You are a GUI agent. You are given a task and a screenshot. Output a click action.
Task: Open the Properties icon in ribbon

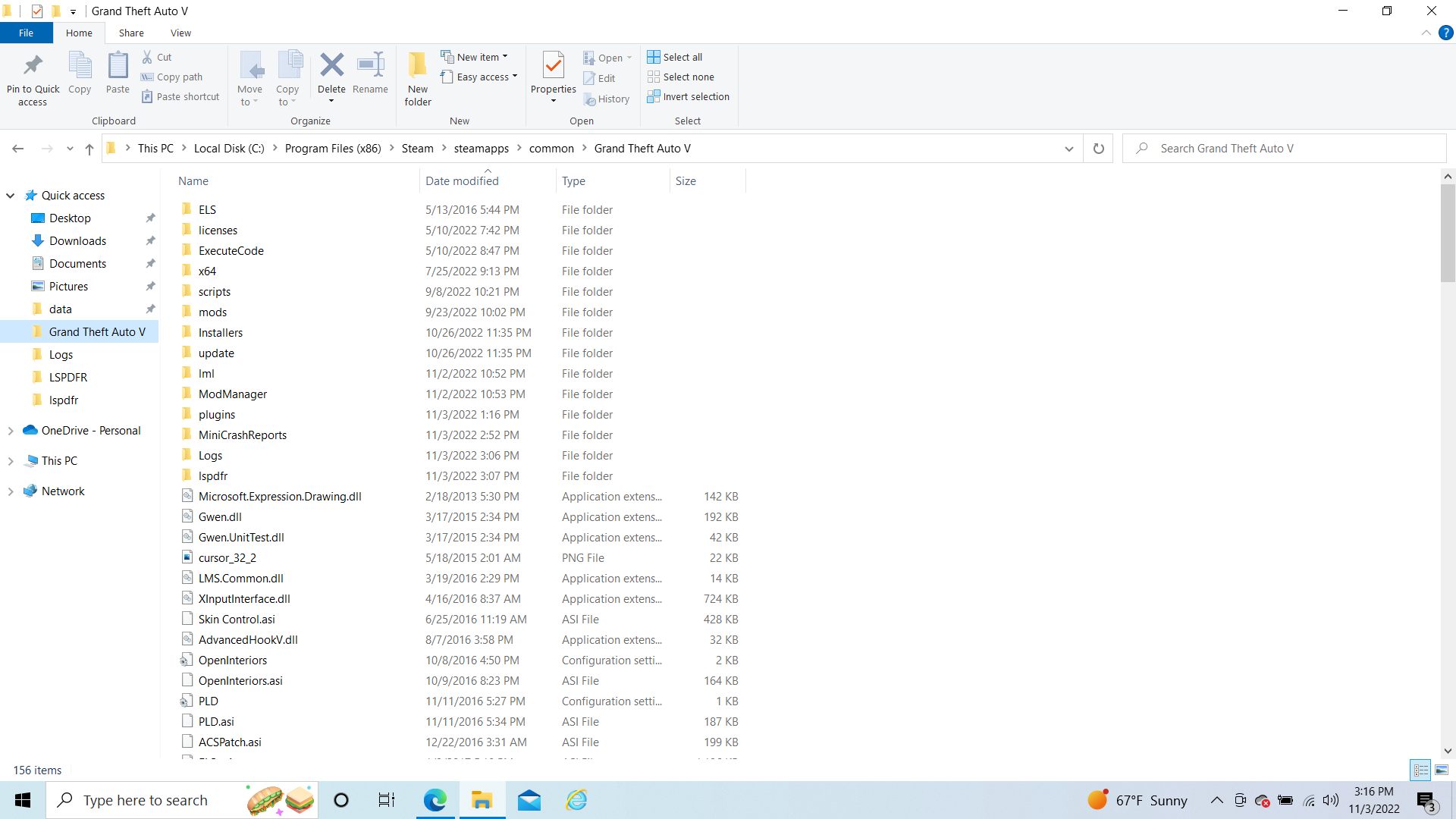click(x=554, y=65)
